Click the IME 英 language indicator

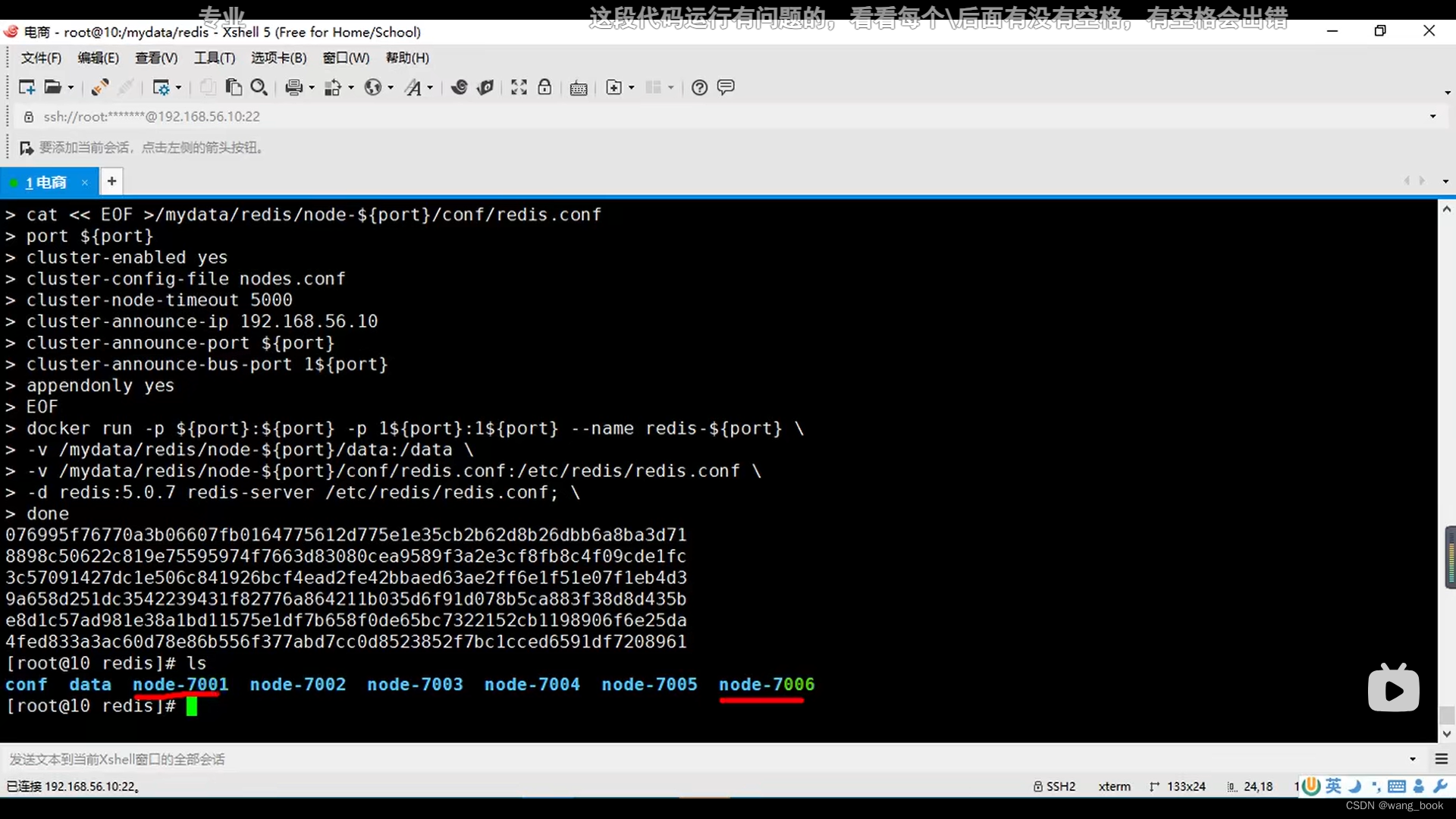point(1334,786)
